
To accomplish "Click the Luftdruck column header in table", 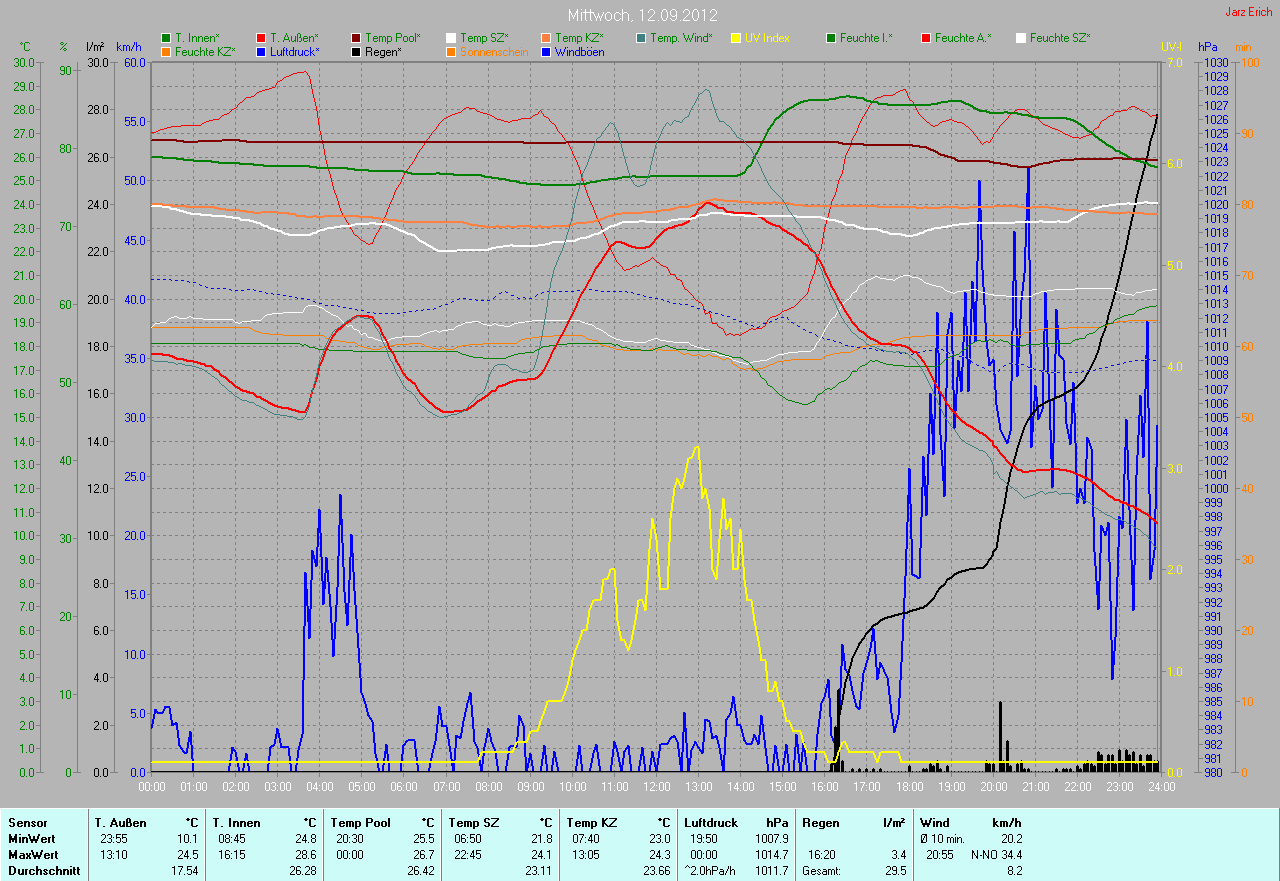I will (712, 823).
